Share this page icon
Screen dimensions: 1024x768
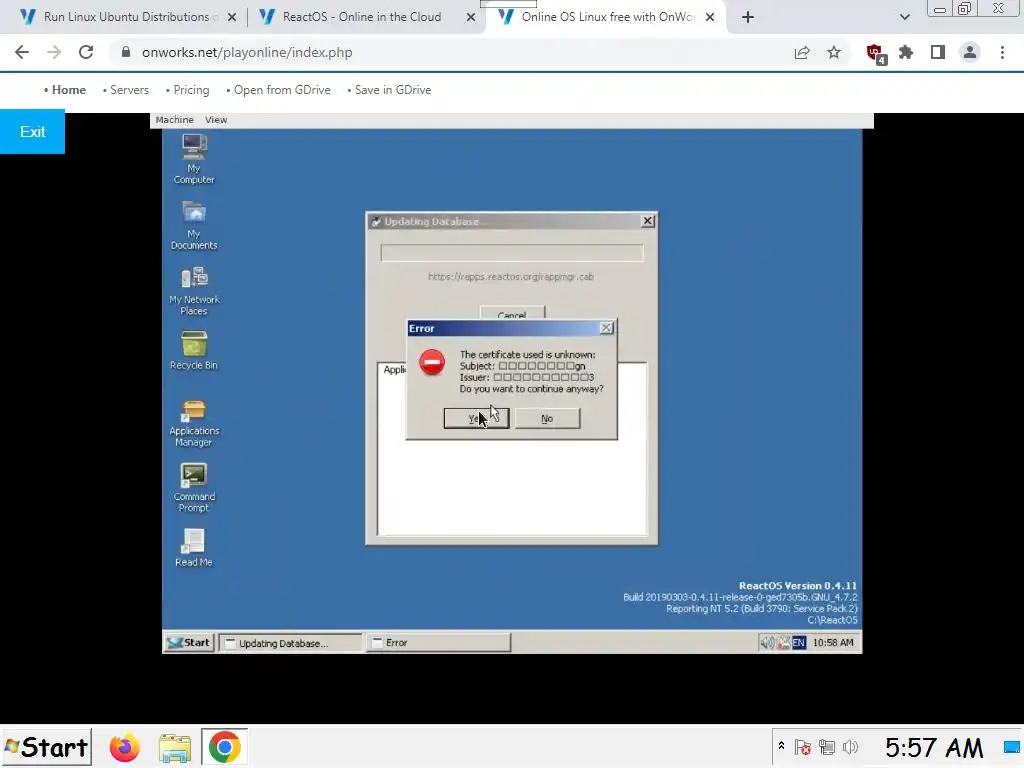pos(802,52)
